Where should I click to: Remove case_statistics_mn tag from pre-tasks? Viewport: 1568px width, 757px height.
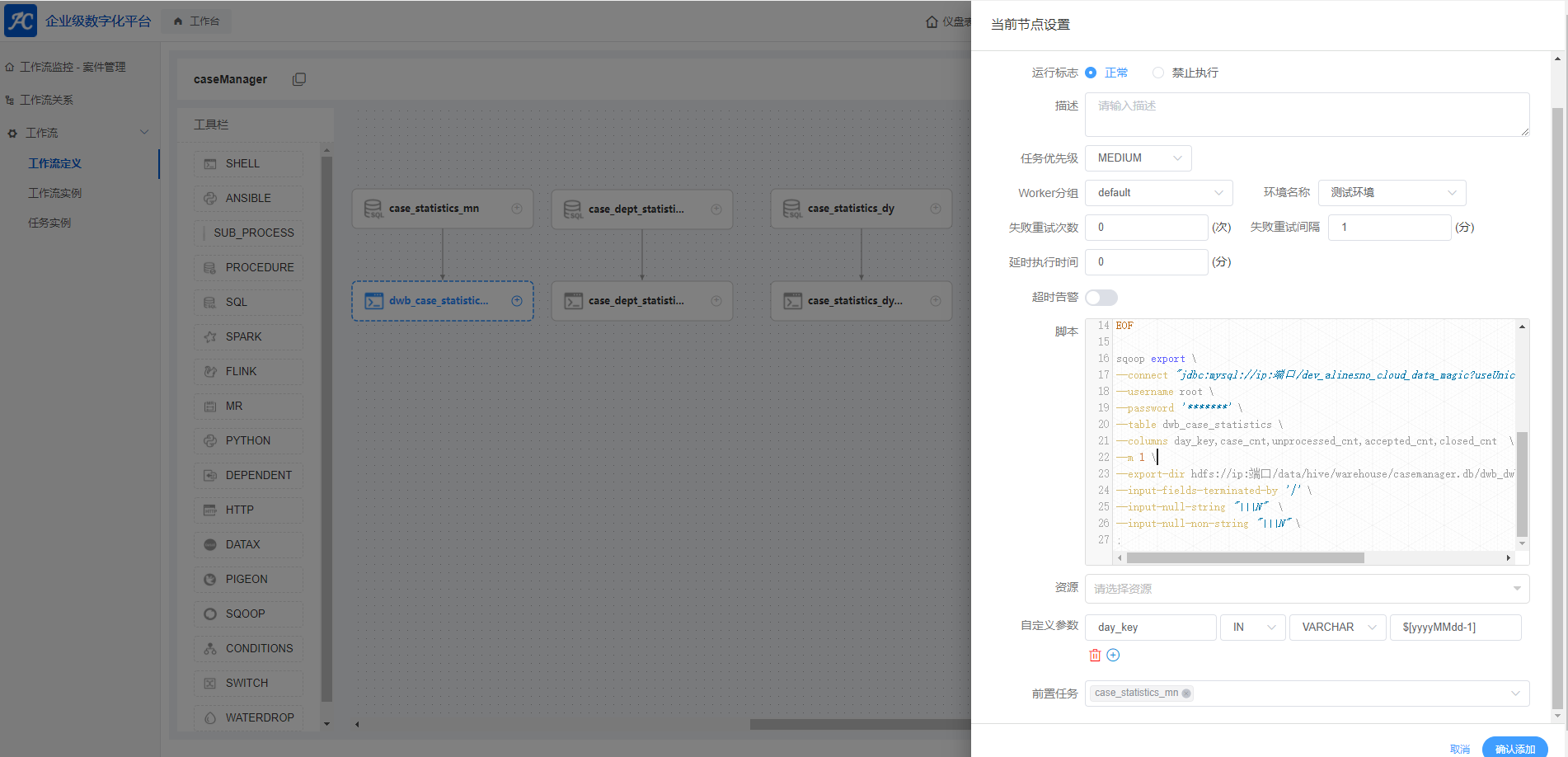pos(1186,694)
